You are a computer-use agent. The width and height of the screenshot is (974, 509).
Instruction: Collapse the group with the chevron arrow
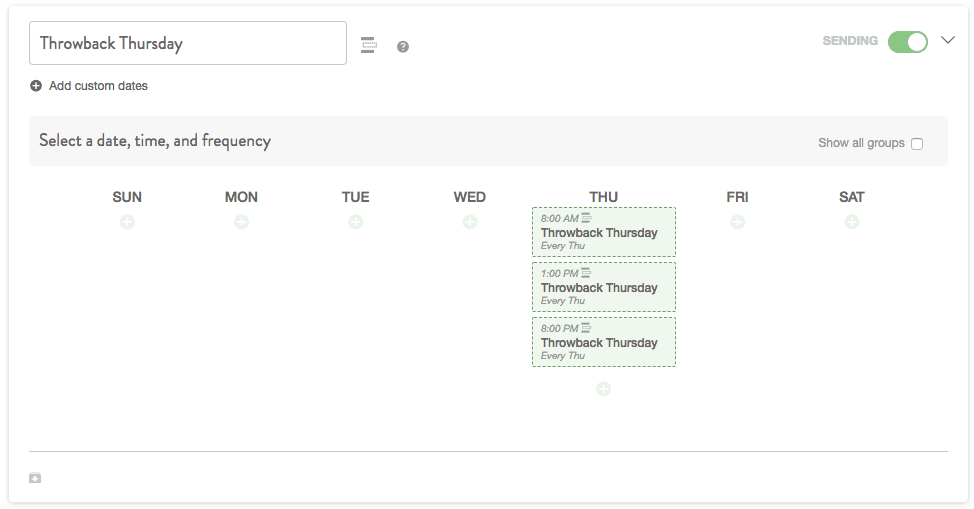coord(947,40)
